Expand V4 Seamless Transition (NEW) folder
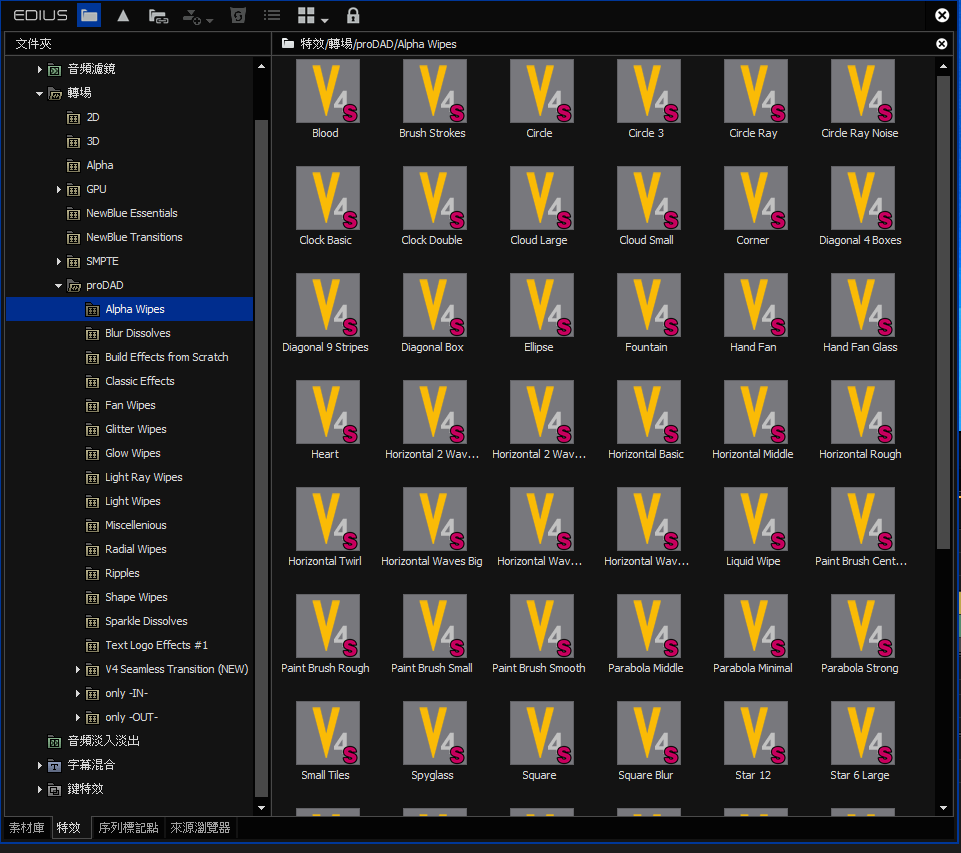 click(77, 669)
